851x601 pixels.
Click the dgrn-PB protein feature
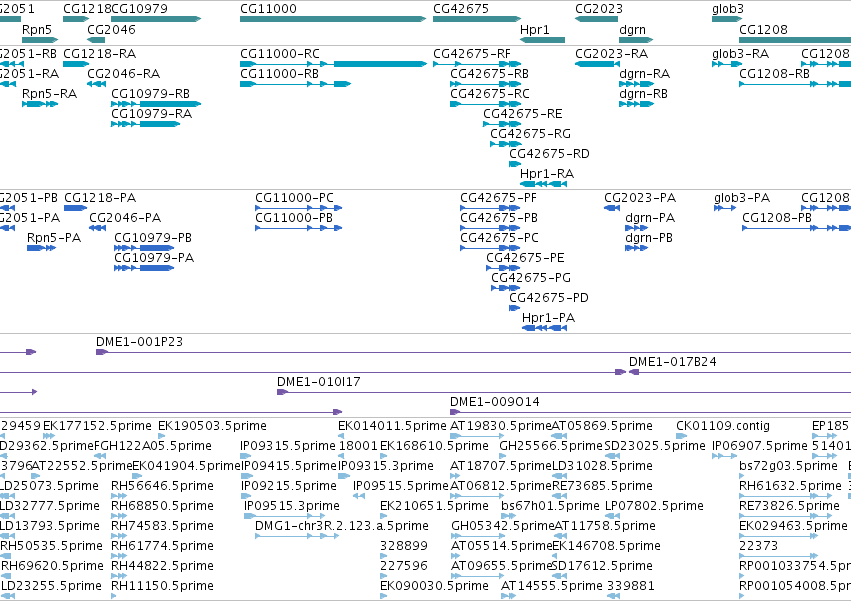click(636, 248)
